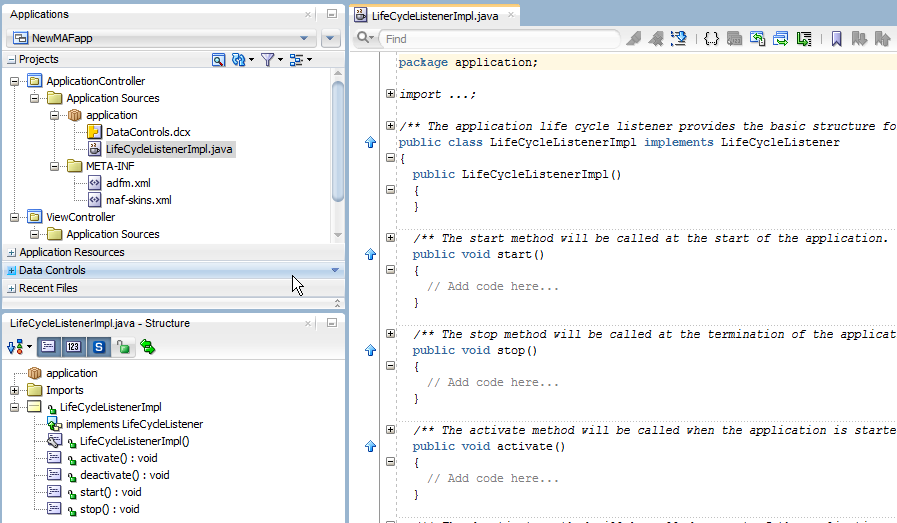Collapse the application package node
Viewport: 897px width, 523px height.
click(54, 116)
